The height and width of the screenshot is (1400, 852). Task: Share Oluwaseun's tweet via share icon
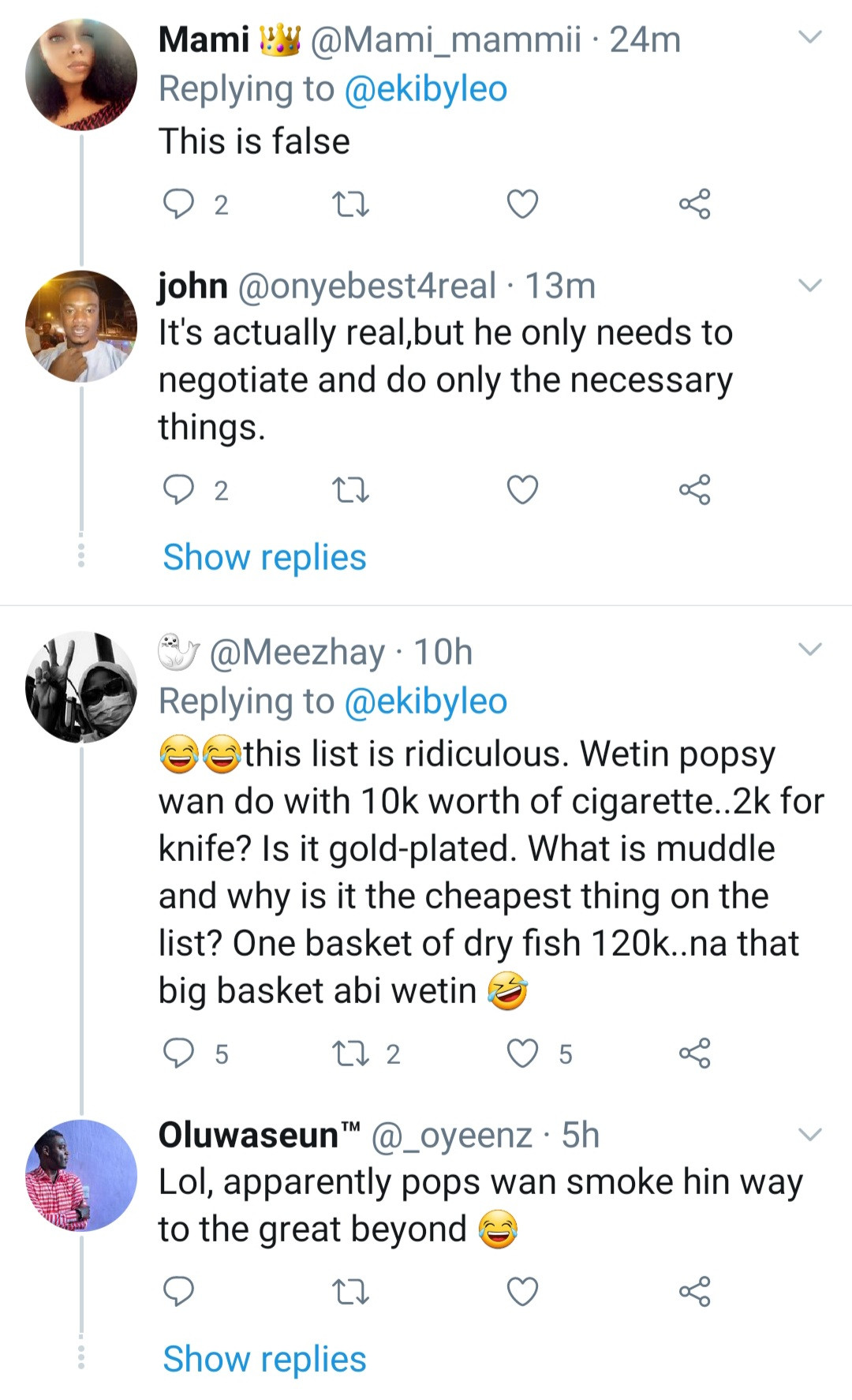[694, 1292]
